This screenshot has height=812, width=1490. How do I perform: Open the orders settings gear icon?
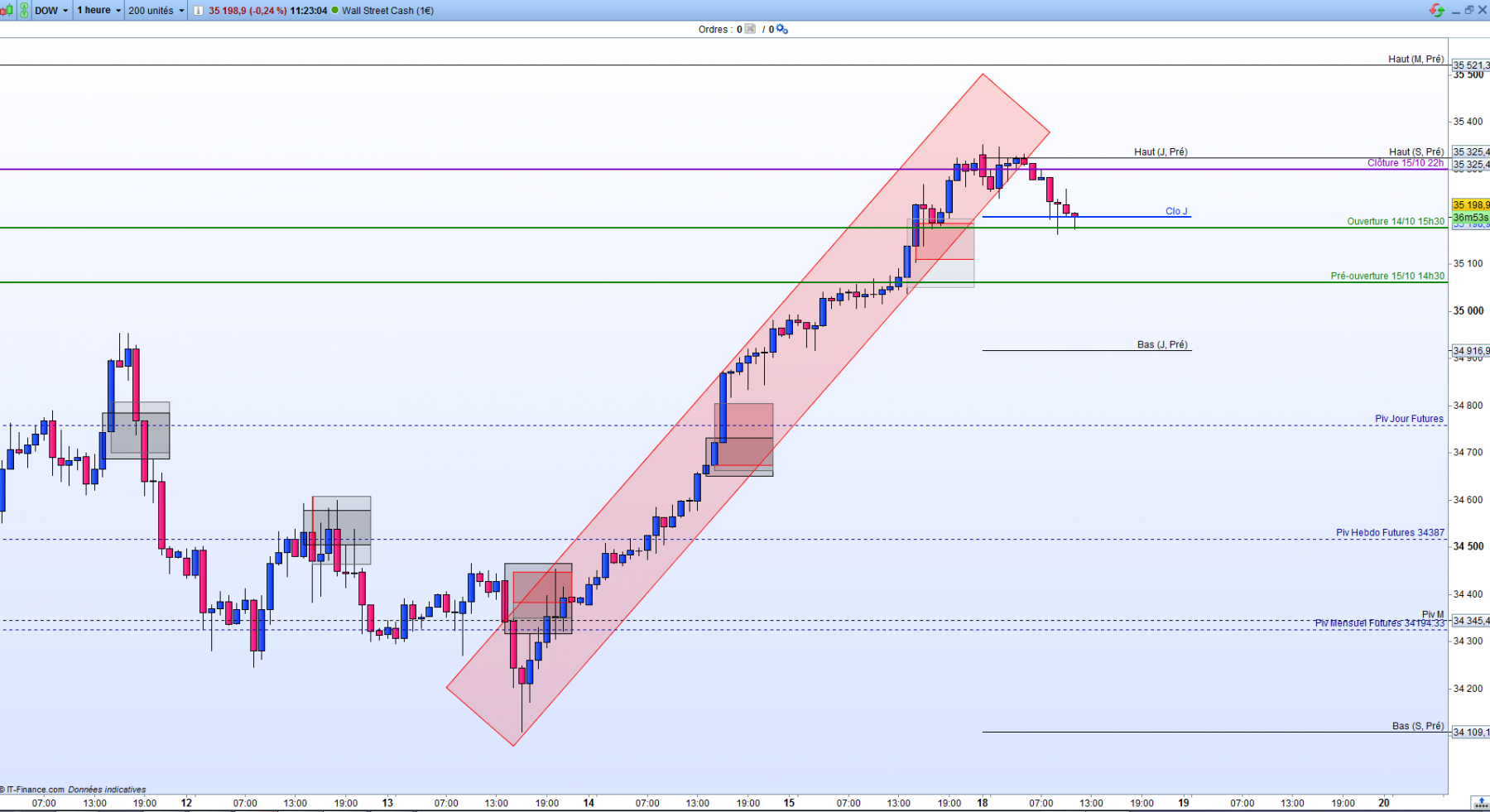coord(782,29)
